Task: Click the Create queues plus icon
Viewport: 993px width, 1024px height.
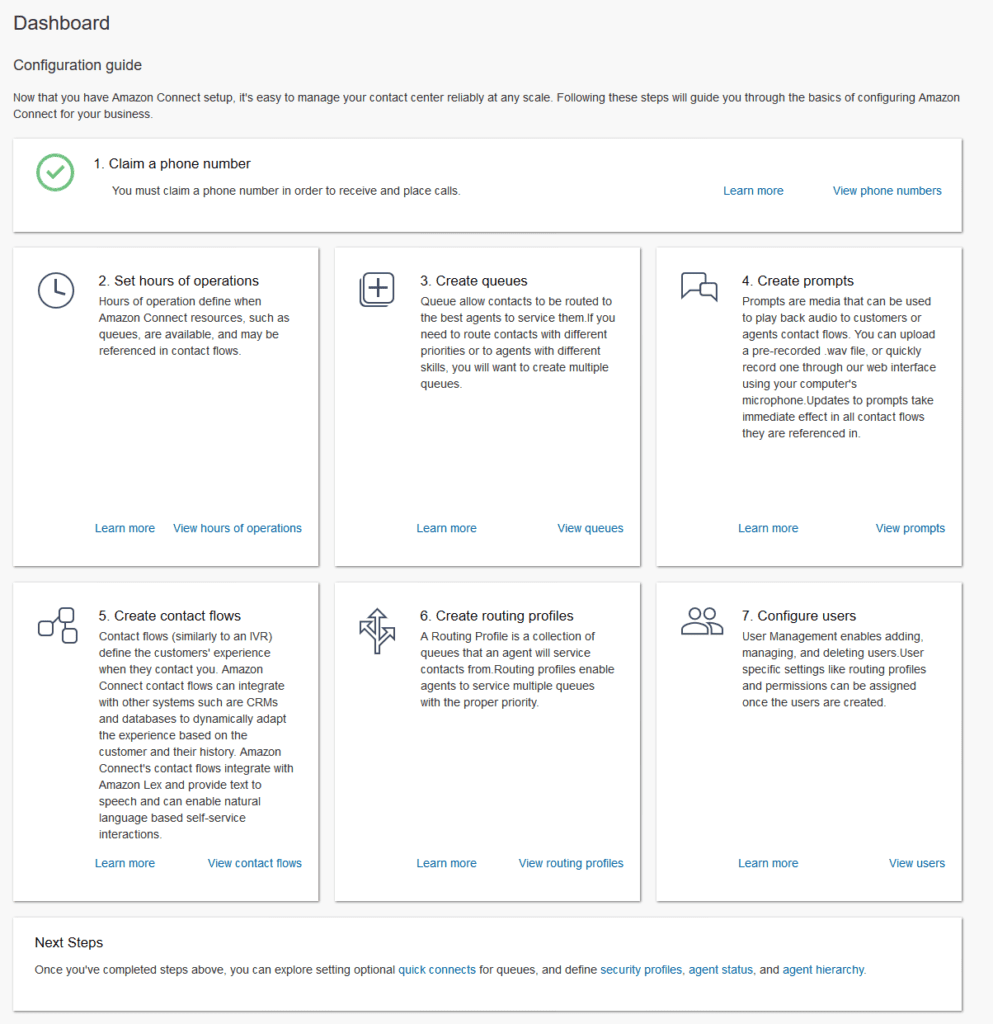Action: (x=377, y=290)
